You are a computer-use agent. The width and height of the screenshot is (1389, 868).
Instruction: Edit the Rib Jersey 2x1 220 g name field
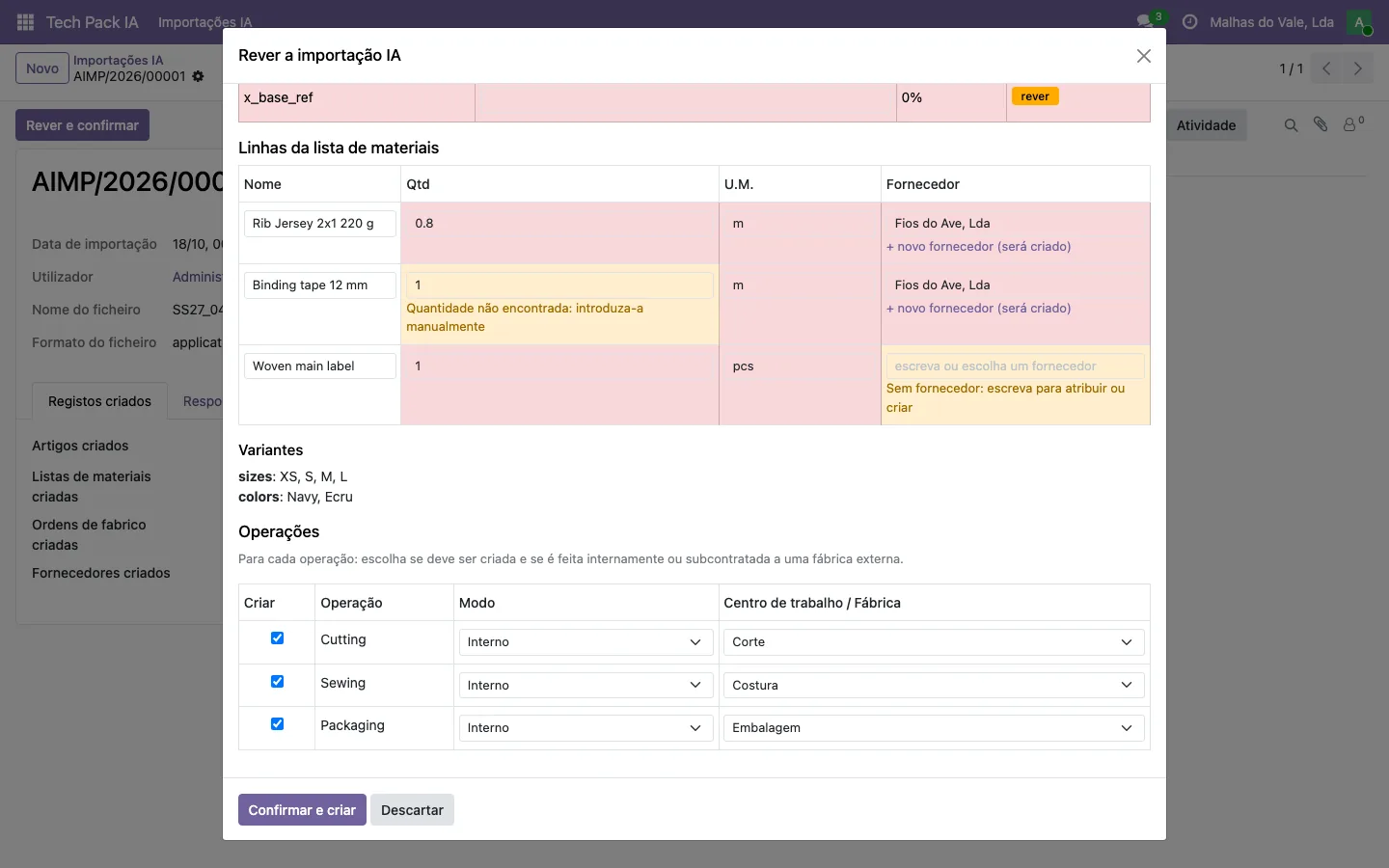[x=320, y=224]
